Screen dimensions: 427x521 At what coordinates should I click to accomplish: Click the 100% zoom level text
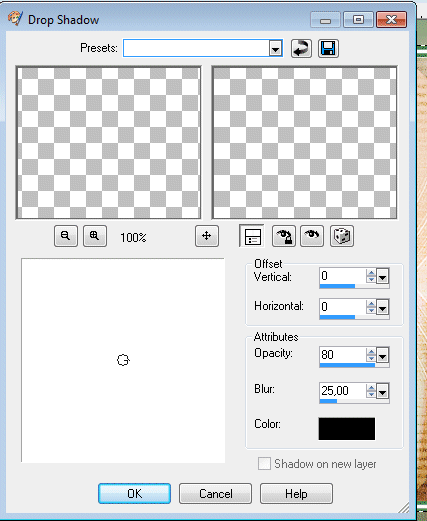click(x=133, y=237)
